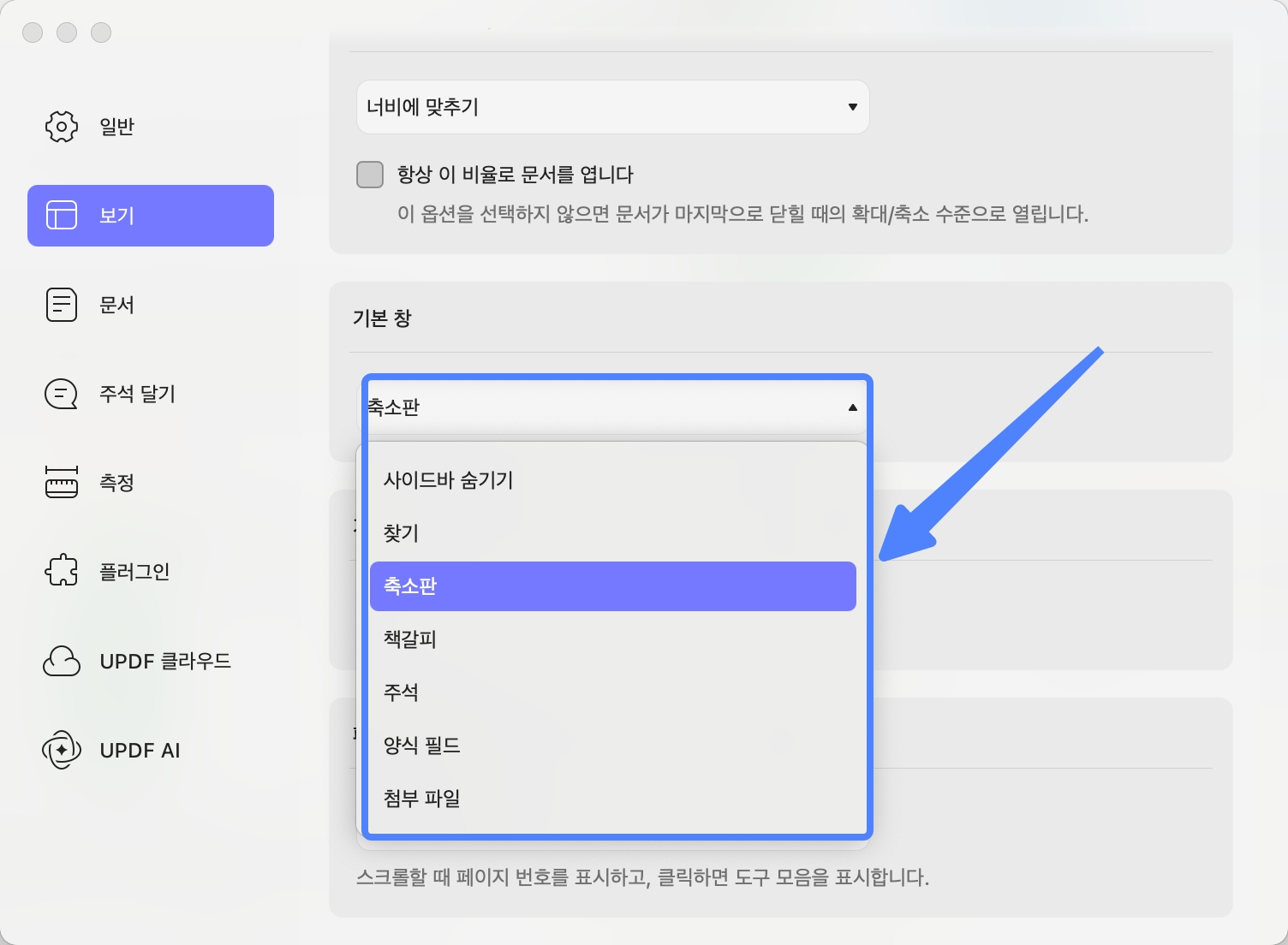This screenshot has width=1288, height=945.
Task: Choose 책갈피 from the dropdown list
Action: [613, 639]
